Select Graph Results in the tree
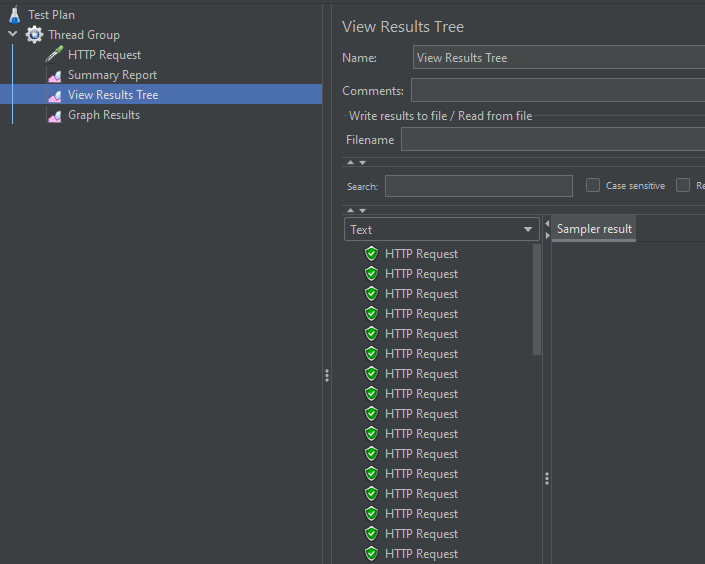 tap(104, 115)
